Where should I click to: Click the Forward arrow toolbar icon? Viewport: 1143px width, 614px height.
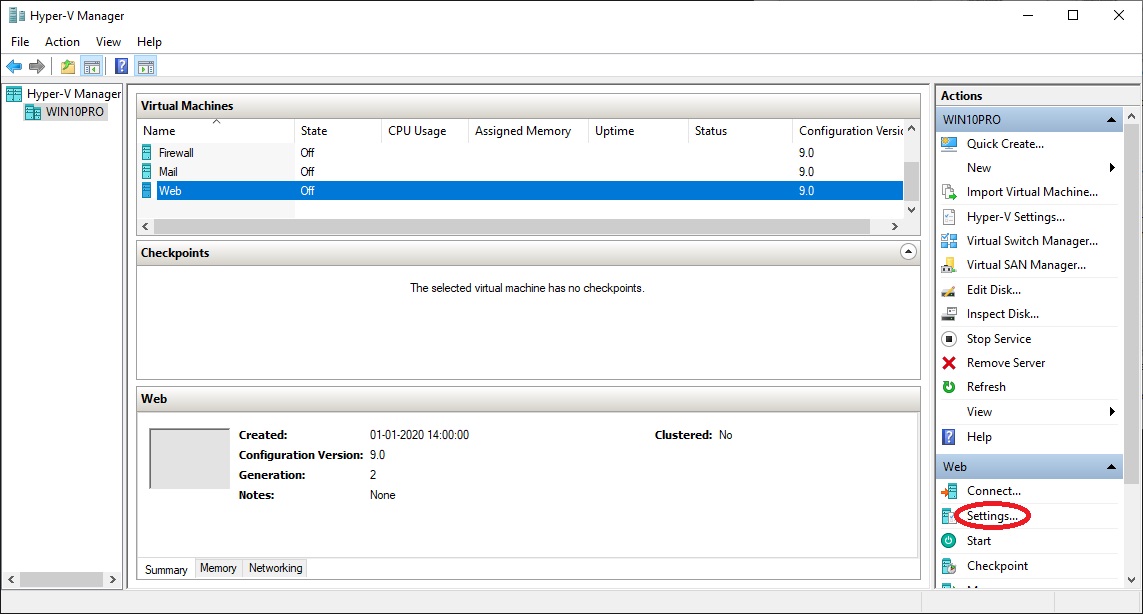(36, 67)
